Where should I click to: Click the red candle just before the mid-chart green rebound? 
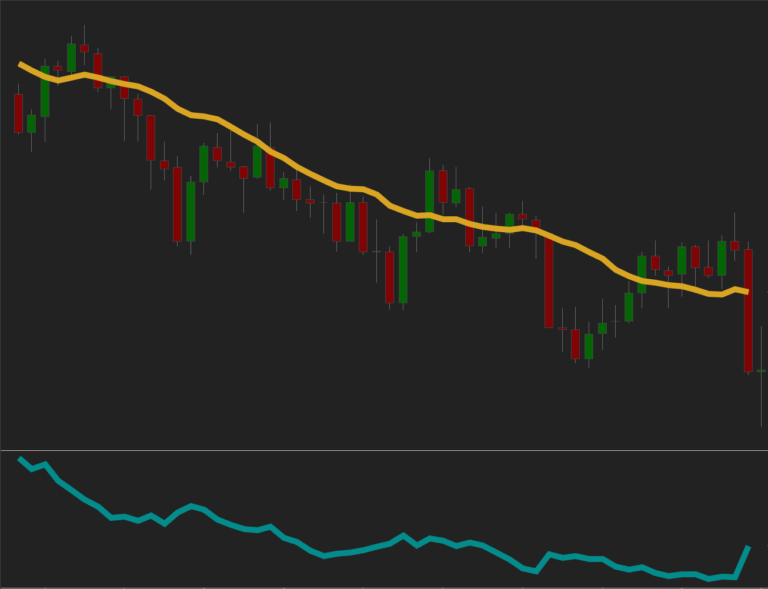pos(390,277)
